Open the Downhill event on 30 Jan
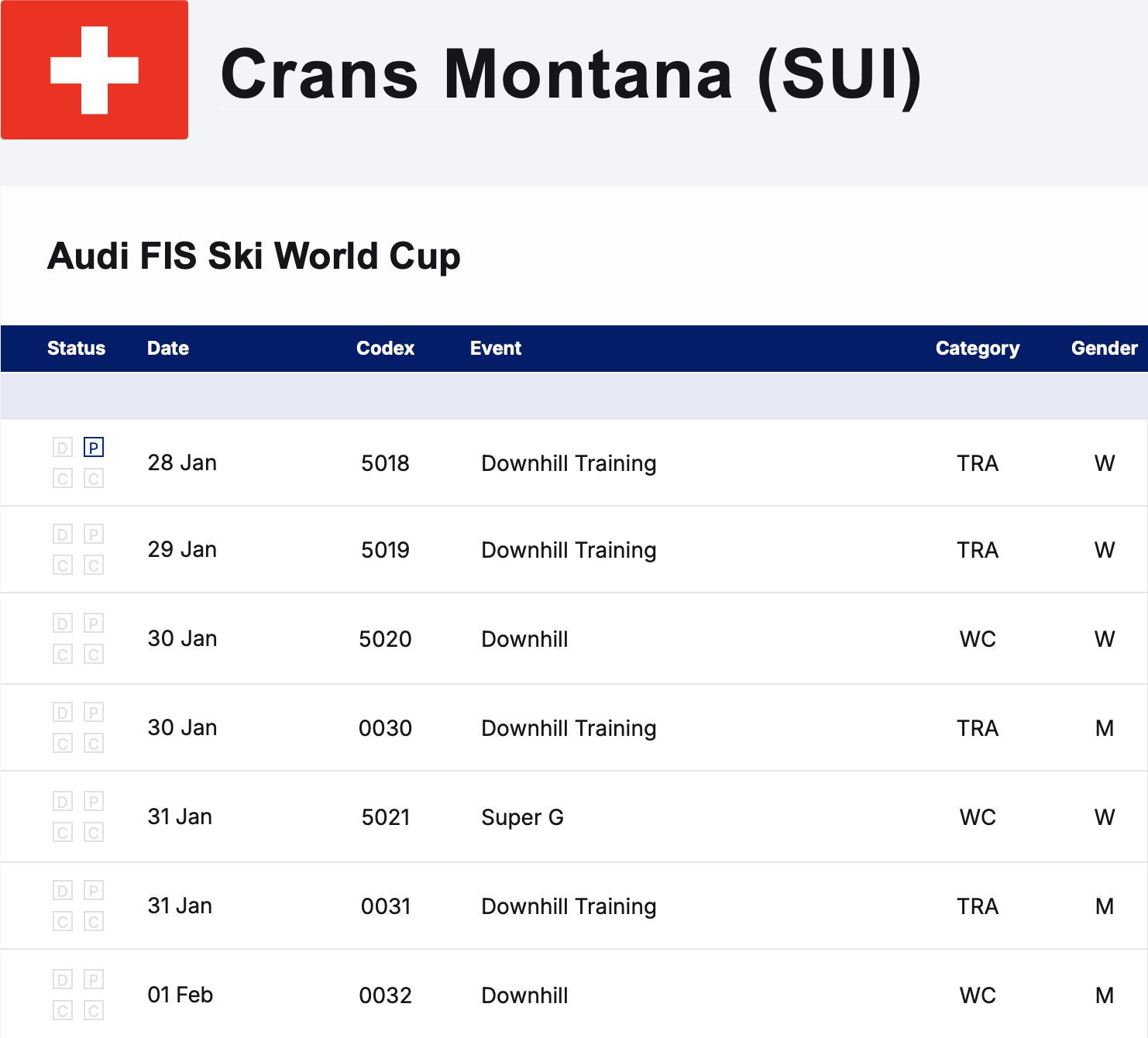The image size is (1148, 1038). tap(524, 639)
